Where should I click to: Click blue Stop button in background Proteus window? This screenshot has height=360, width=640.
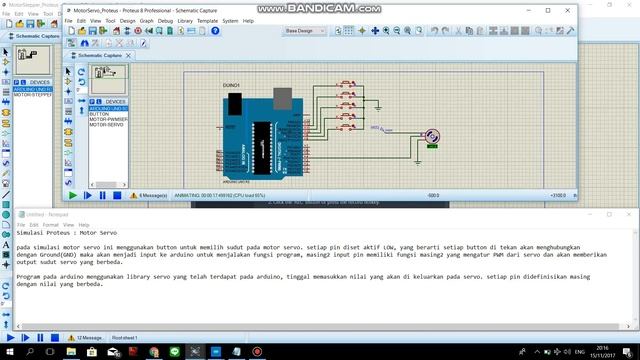click(x=55, y=338)
